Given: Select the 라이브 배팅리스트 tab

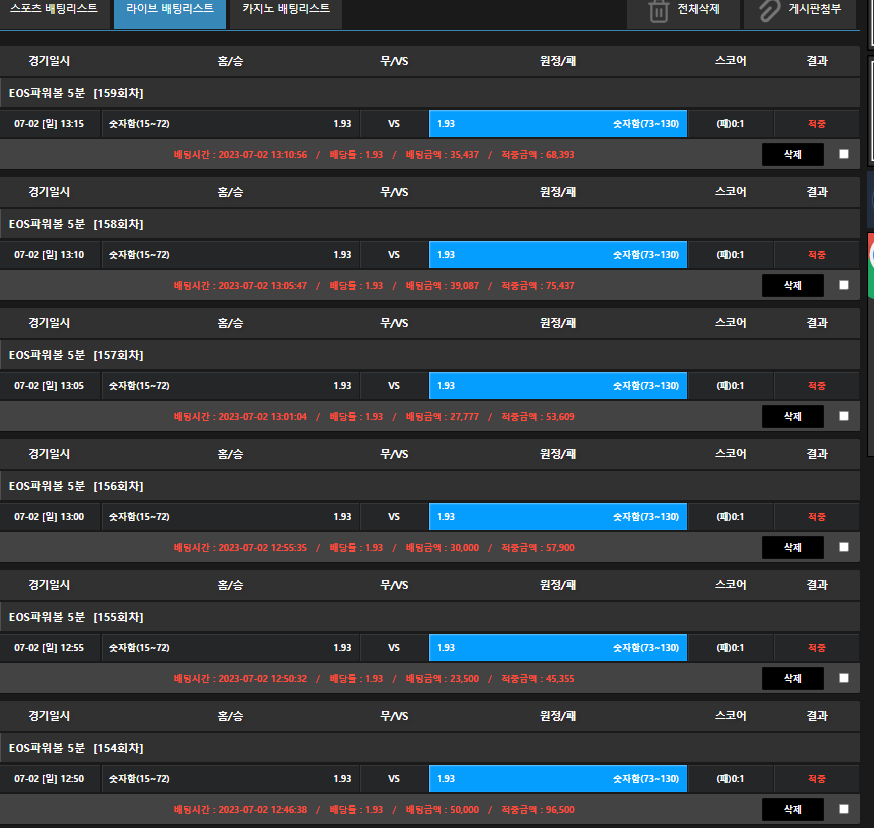Looking at the screenshot, I should 169,9.
